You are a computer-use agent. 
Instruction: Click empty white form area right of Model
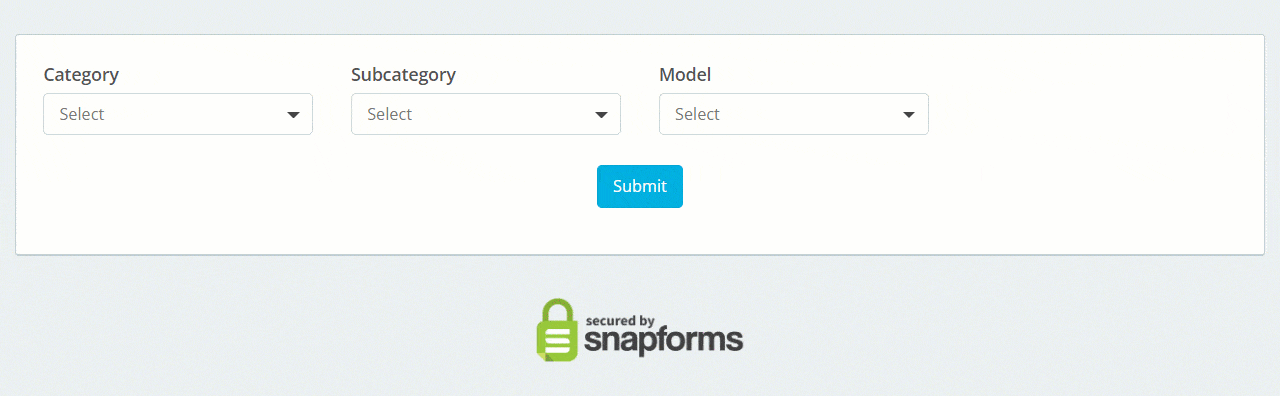coord(1090,114)
